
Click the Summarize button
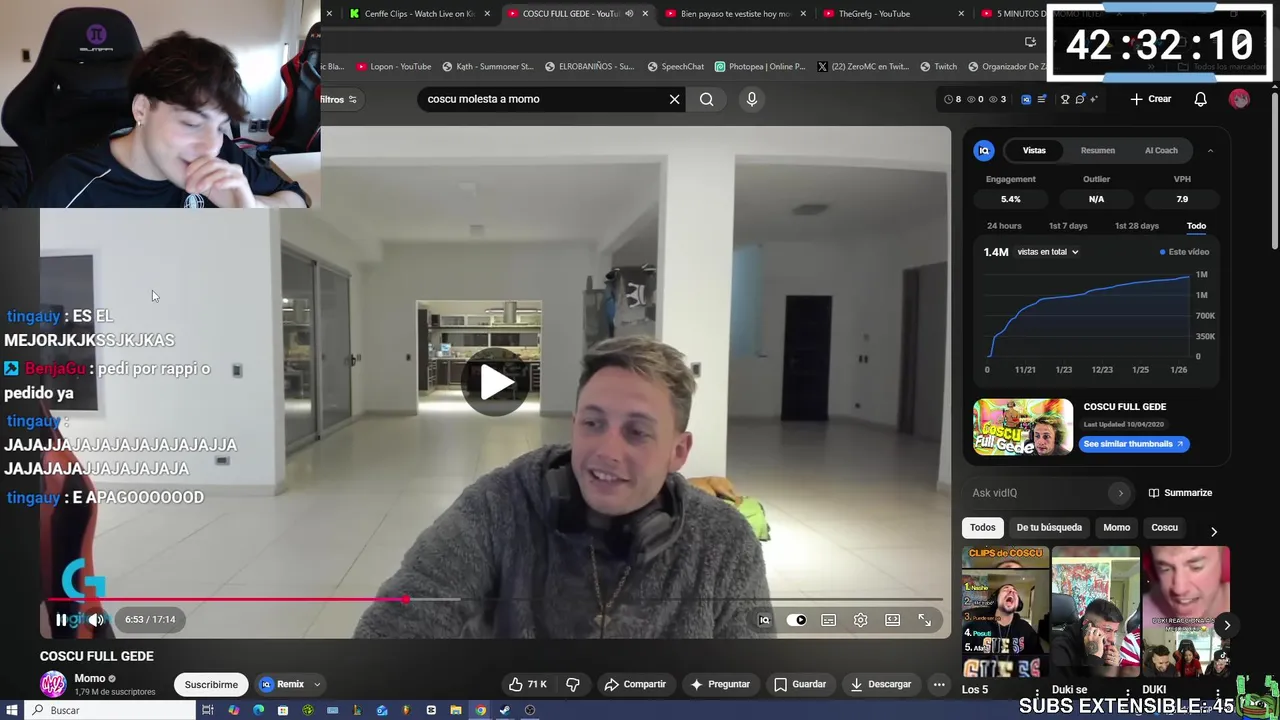[1180, 493]
